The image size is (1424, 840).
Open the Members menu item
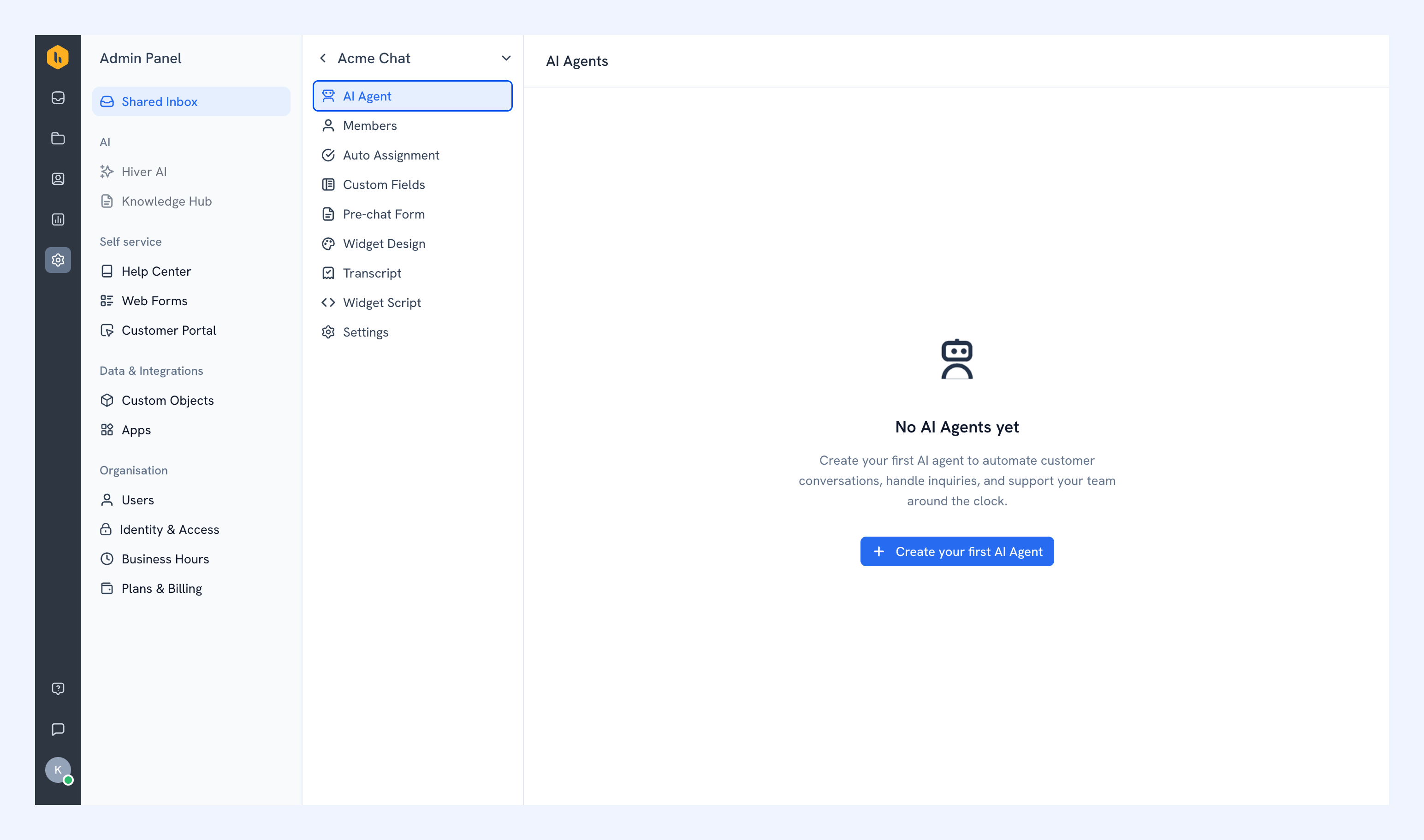413,126
